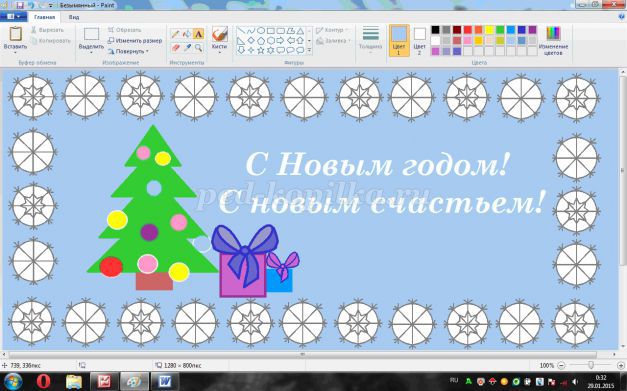Open the Size thickness dropdown

click(x=370, y=40)
